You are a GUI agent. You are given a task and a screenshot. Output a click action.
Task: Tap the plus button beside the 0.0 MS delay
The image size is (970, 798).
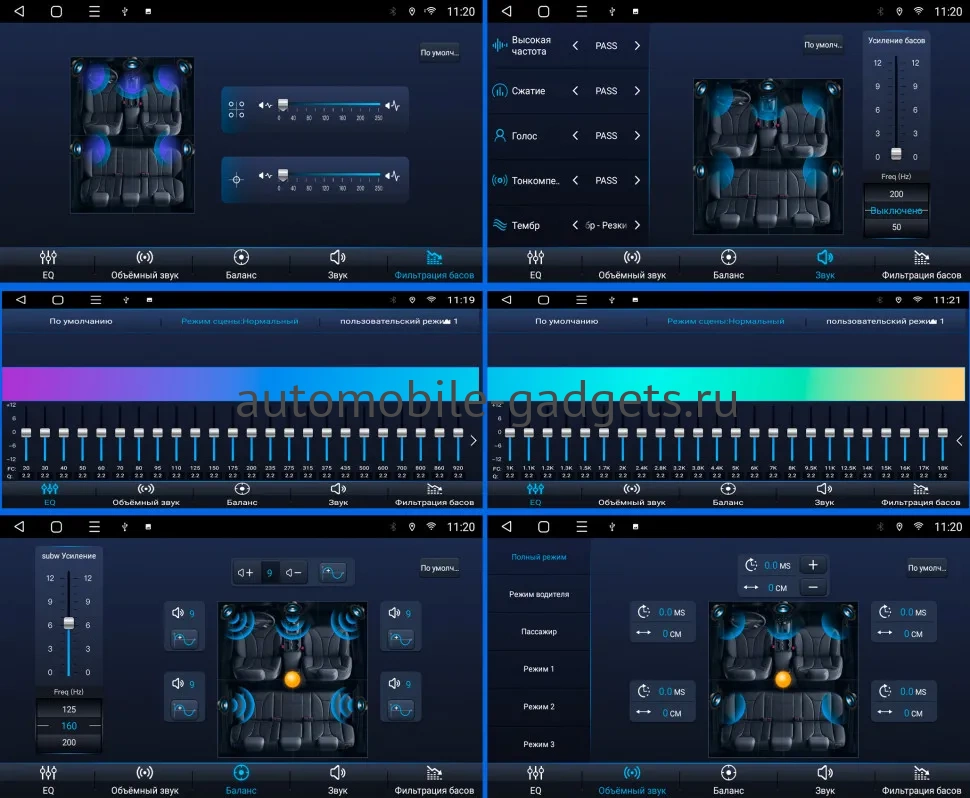[x=813, y=565]
